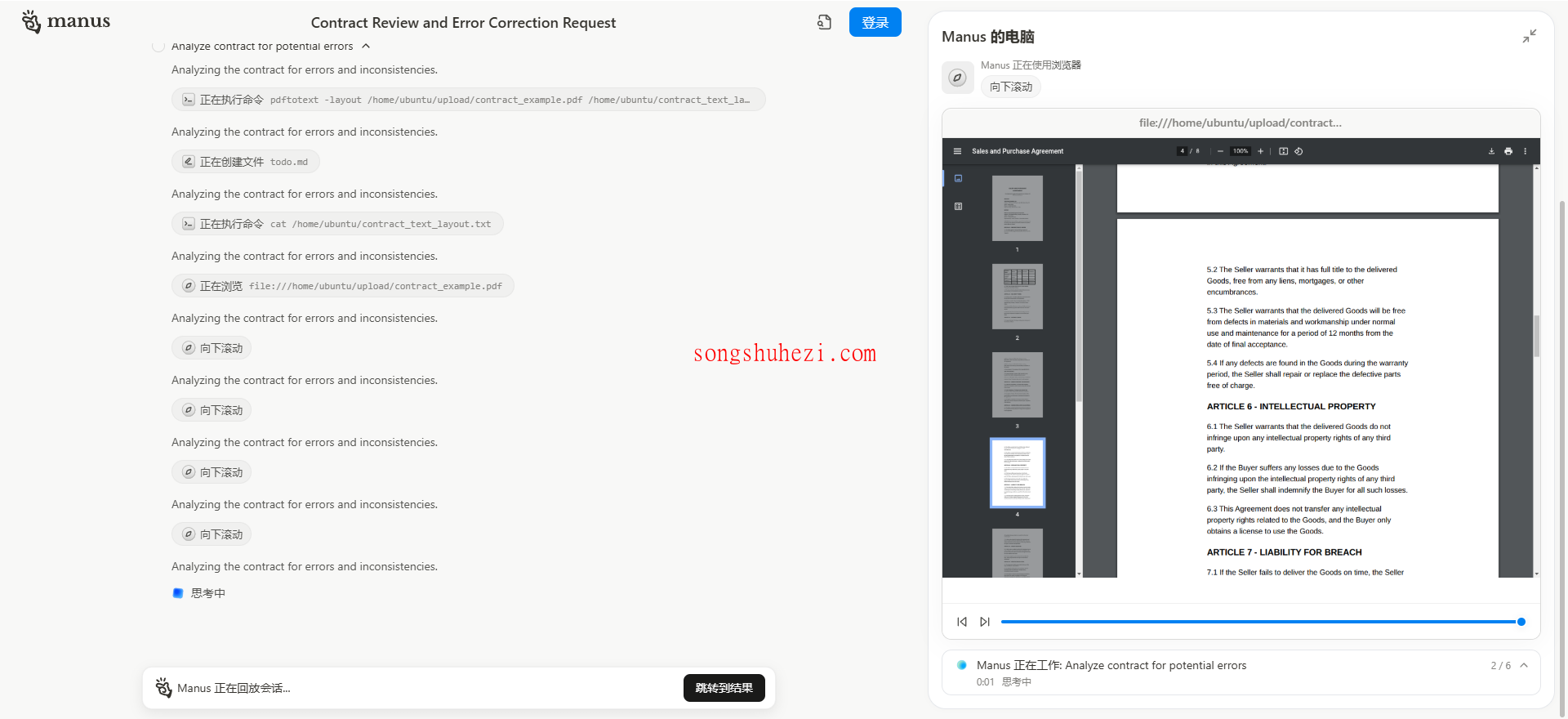Viewport: 1568px width, 719px height.
Task: Download the PDF file
Action: (x=1491, y=151)
